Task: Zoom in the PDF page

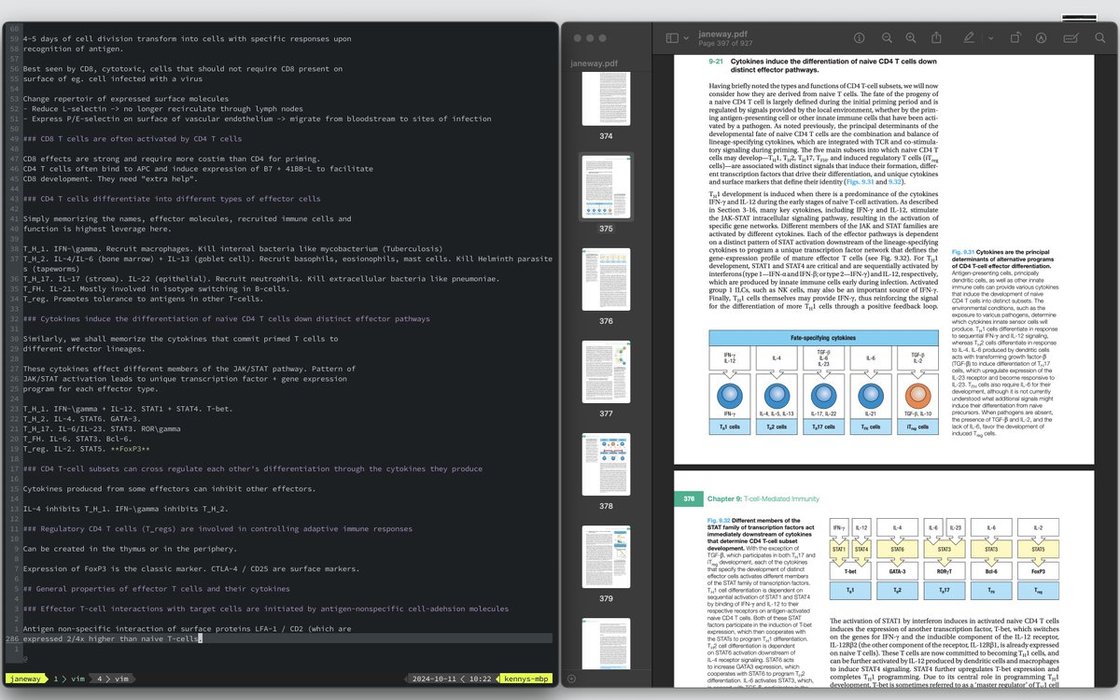Action: (x=911, y=38)
